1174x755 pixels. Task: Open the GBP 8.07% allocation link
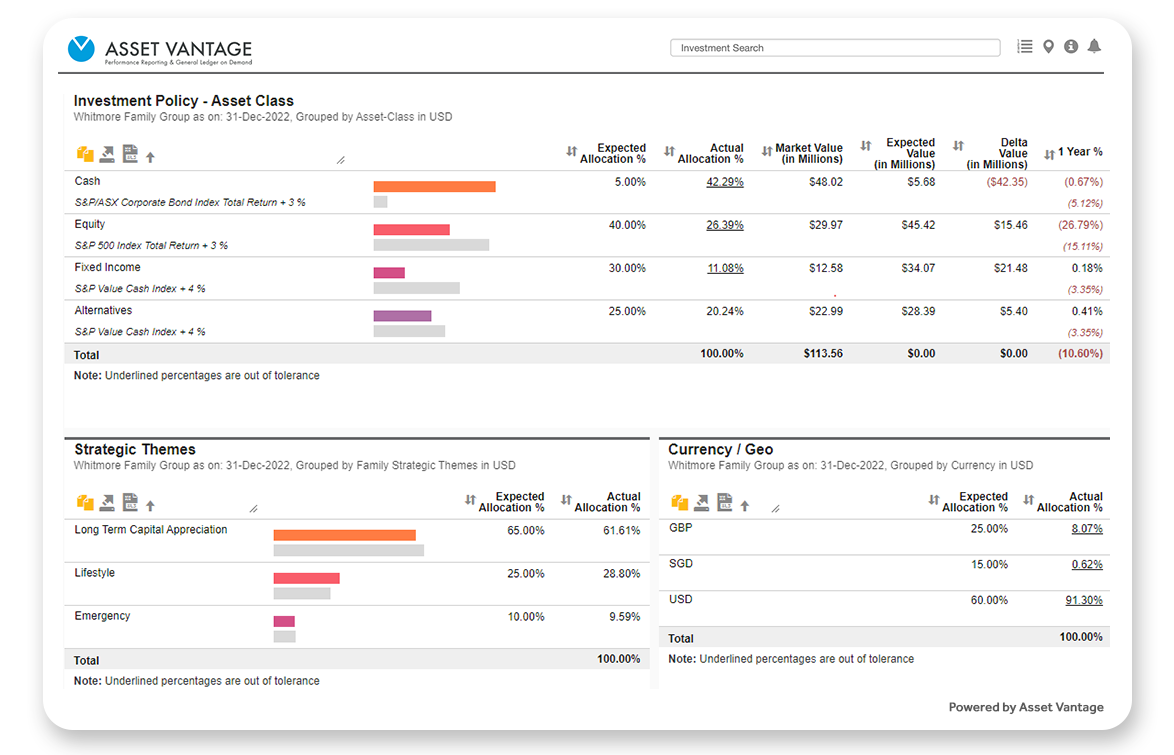pyautogui.click(x=1086, y=528)
